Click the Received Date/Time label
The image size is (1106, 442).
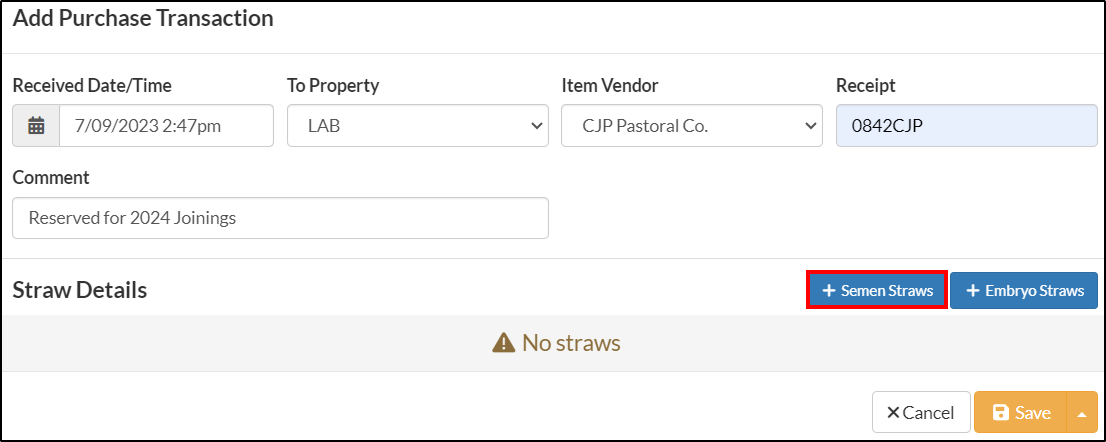tap(92, 86)
